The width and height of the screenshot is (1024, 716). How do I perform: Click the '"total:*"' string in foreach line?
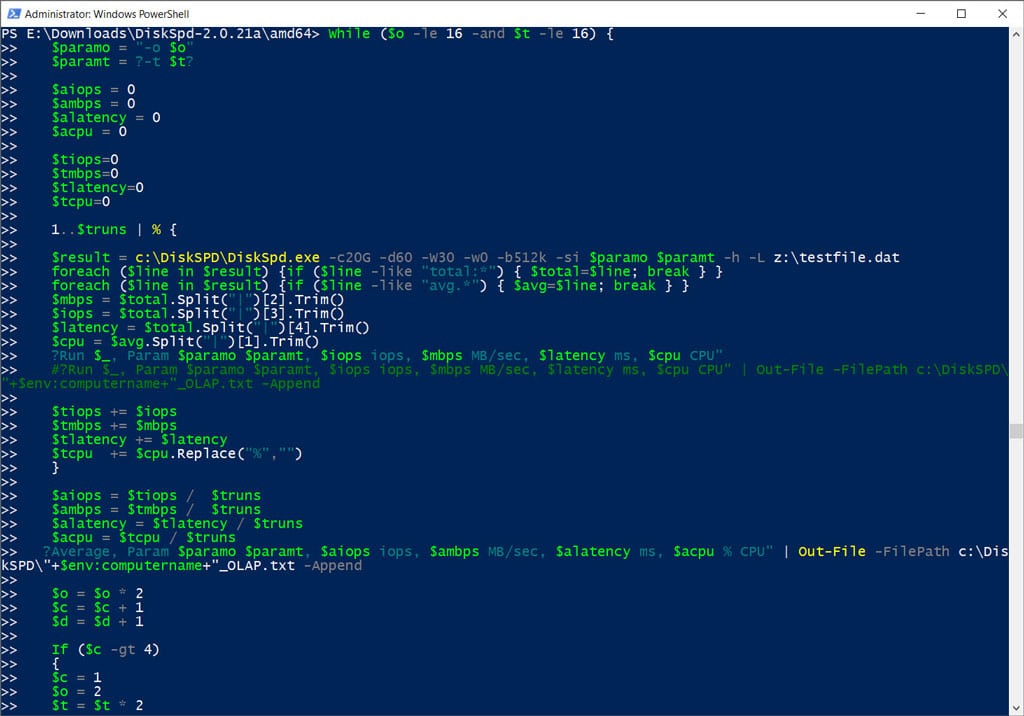click(458, 272)
